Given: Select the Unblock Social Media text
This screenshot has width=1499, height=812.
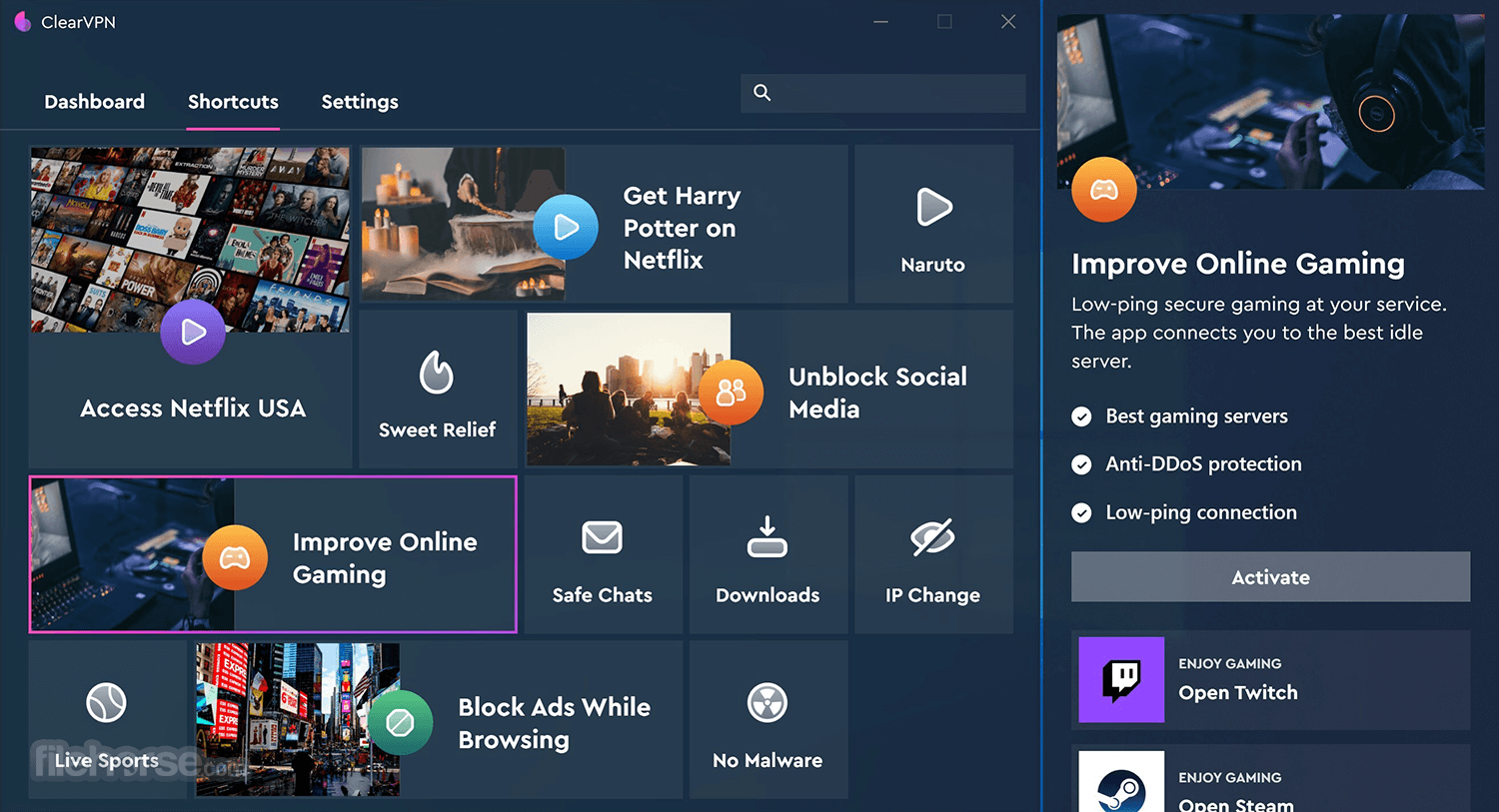Looking at the screenshot, I should (x=877, y=393).
